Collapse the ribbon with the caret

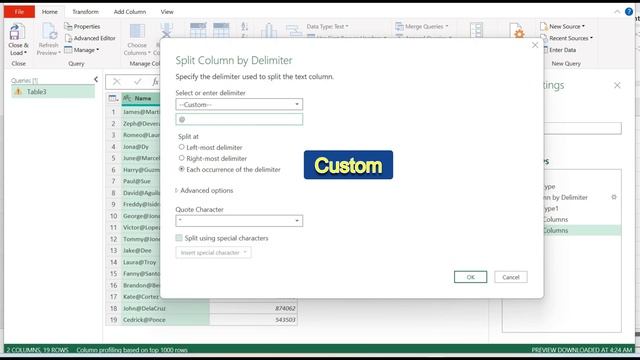(617, 12)
